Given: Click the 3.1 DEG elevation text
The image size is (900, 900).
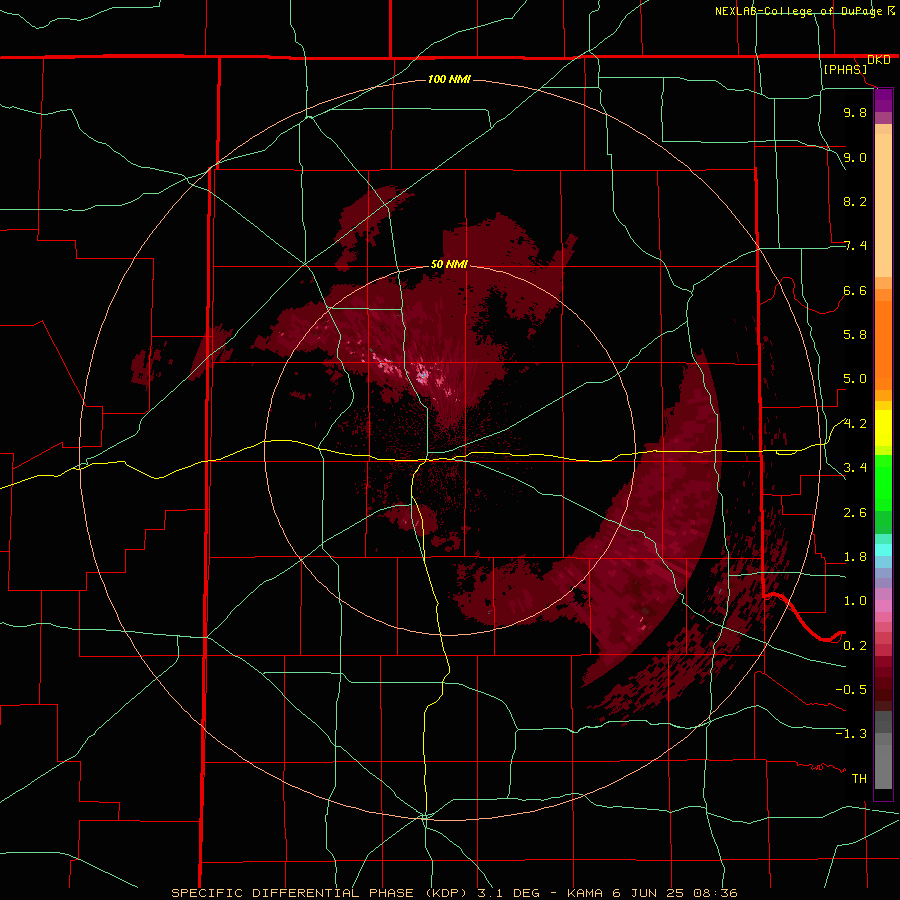Looking at the screenshot, I should tap(511, 893).
